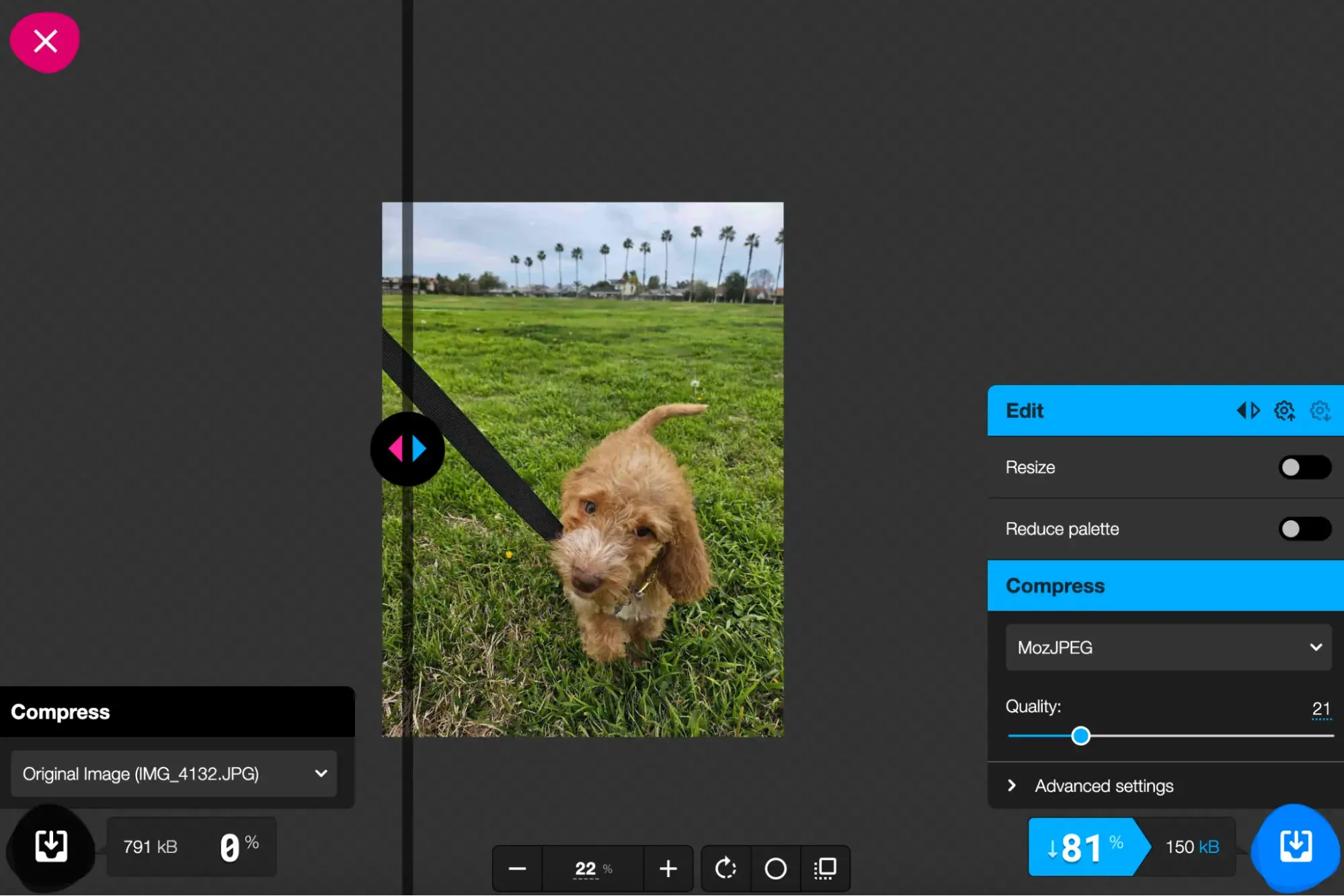Download the compressed image via blue button

point(1295,846)
